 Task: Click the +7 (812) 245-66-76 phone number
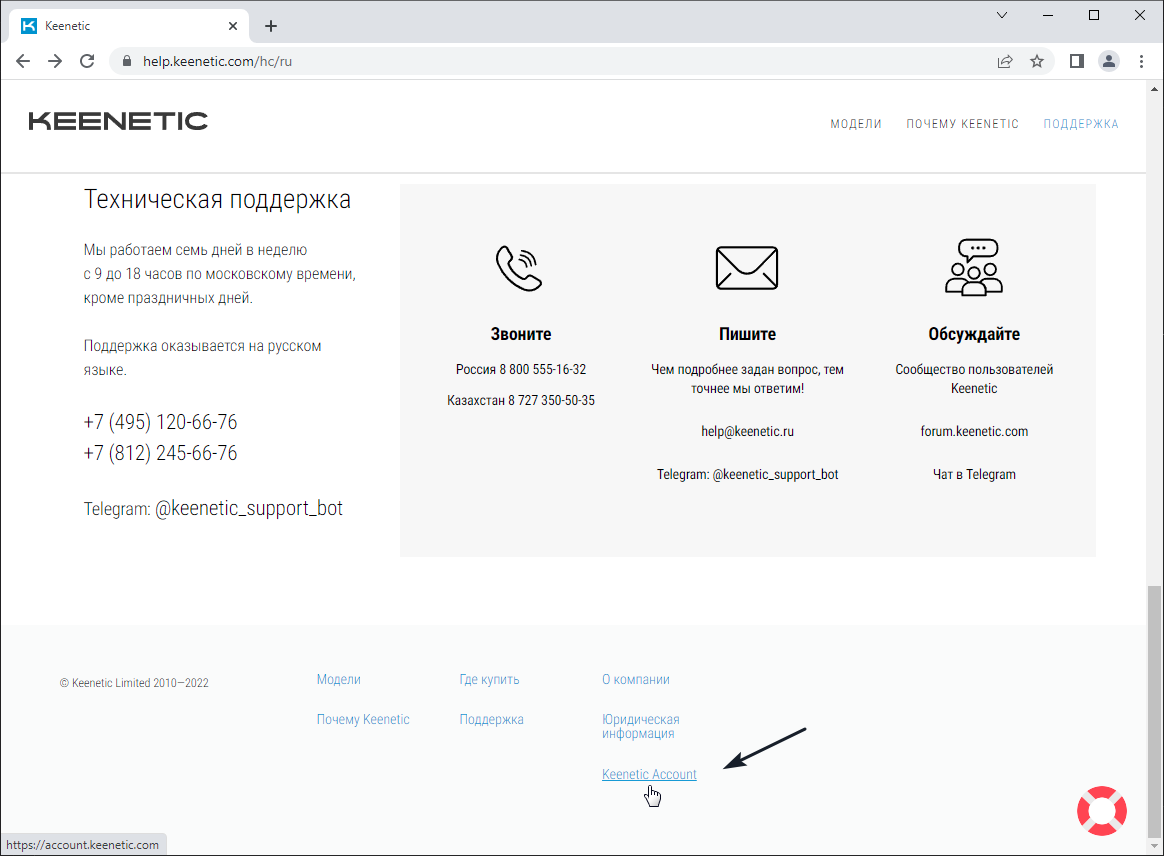[x=160, y=453]
